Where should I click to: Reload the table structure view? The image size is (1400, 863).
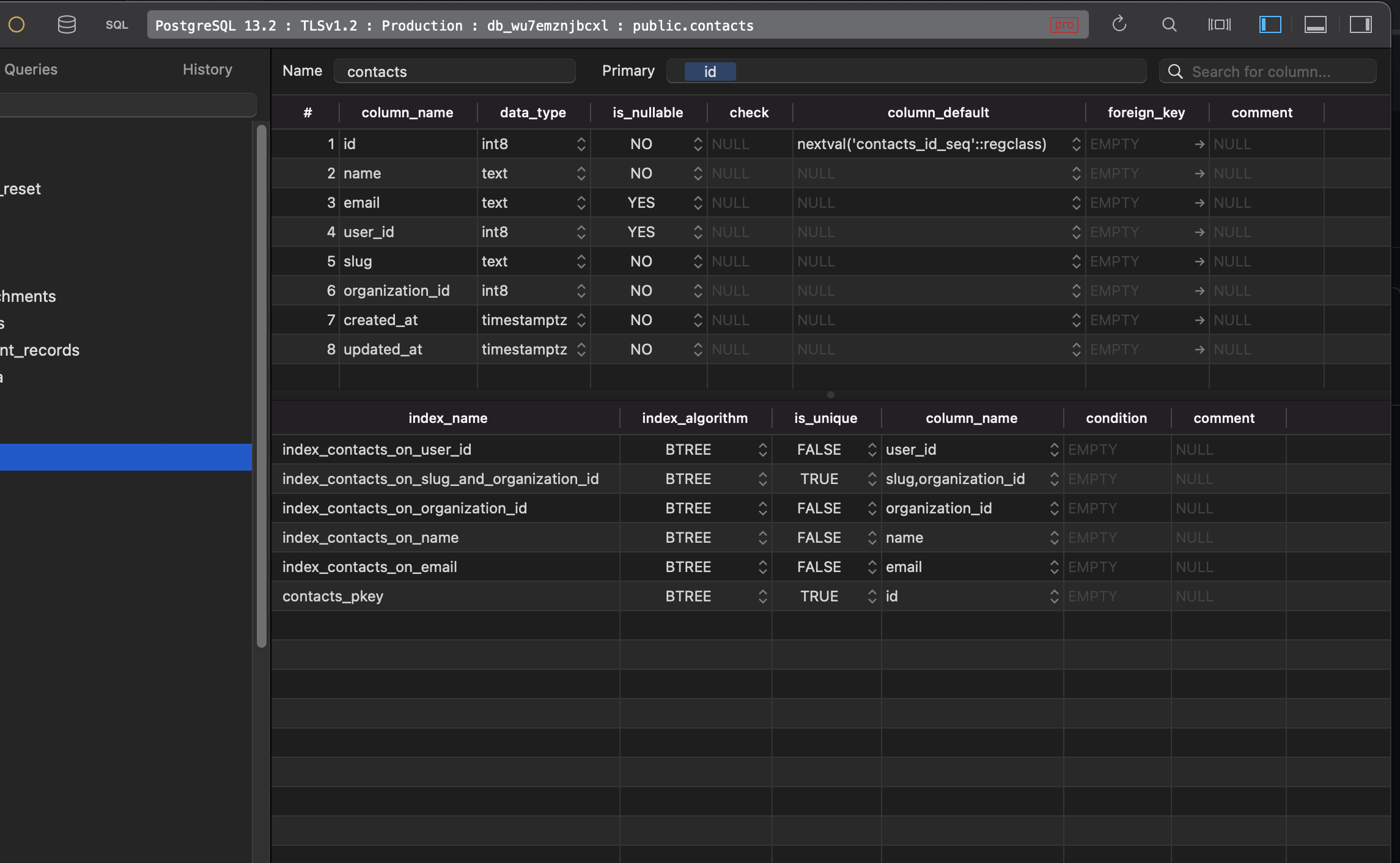1119,24
